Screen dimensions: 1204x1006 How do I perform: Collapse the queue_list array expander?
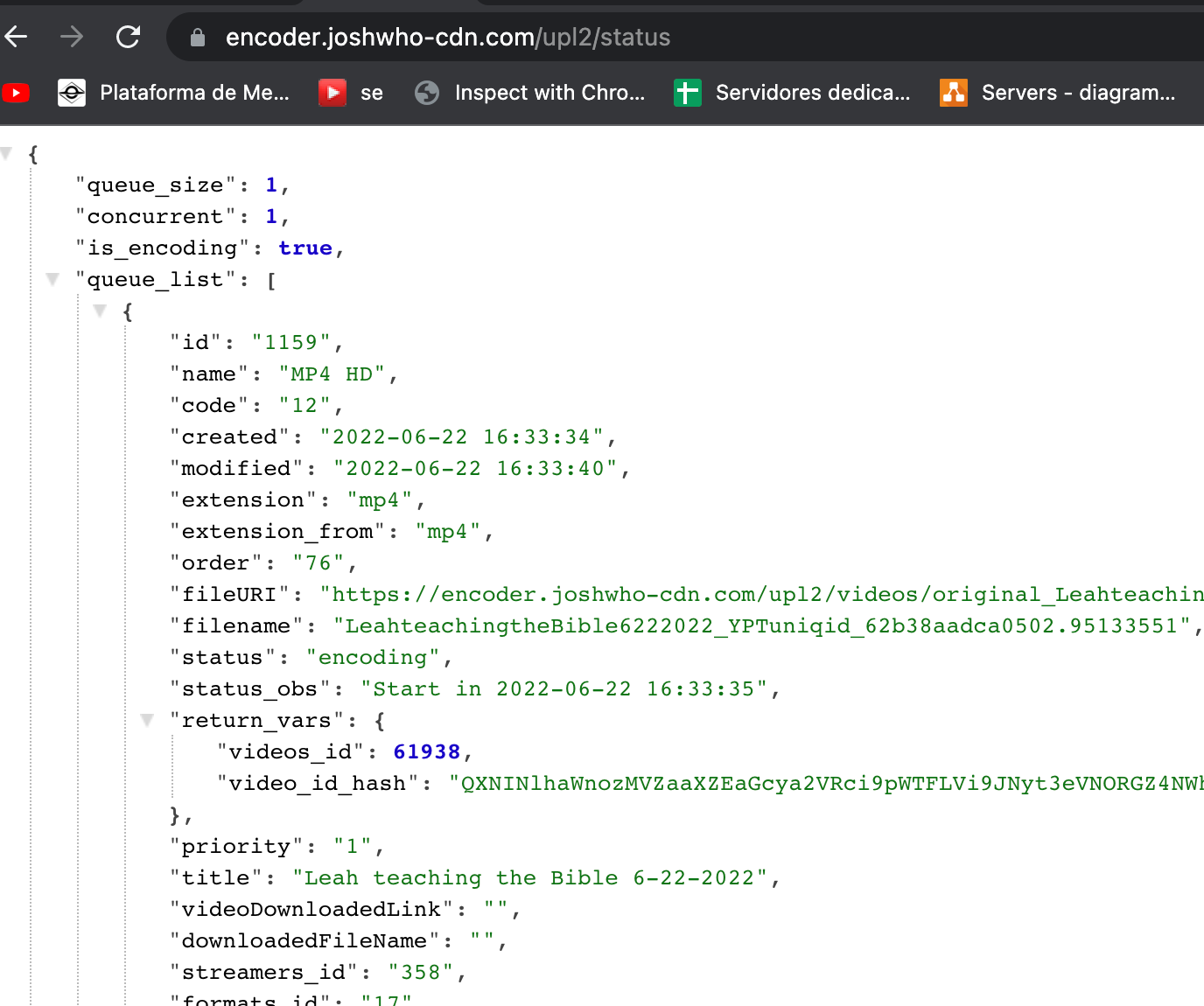pos(52,279)
